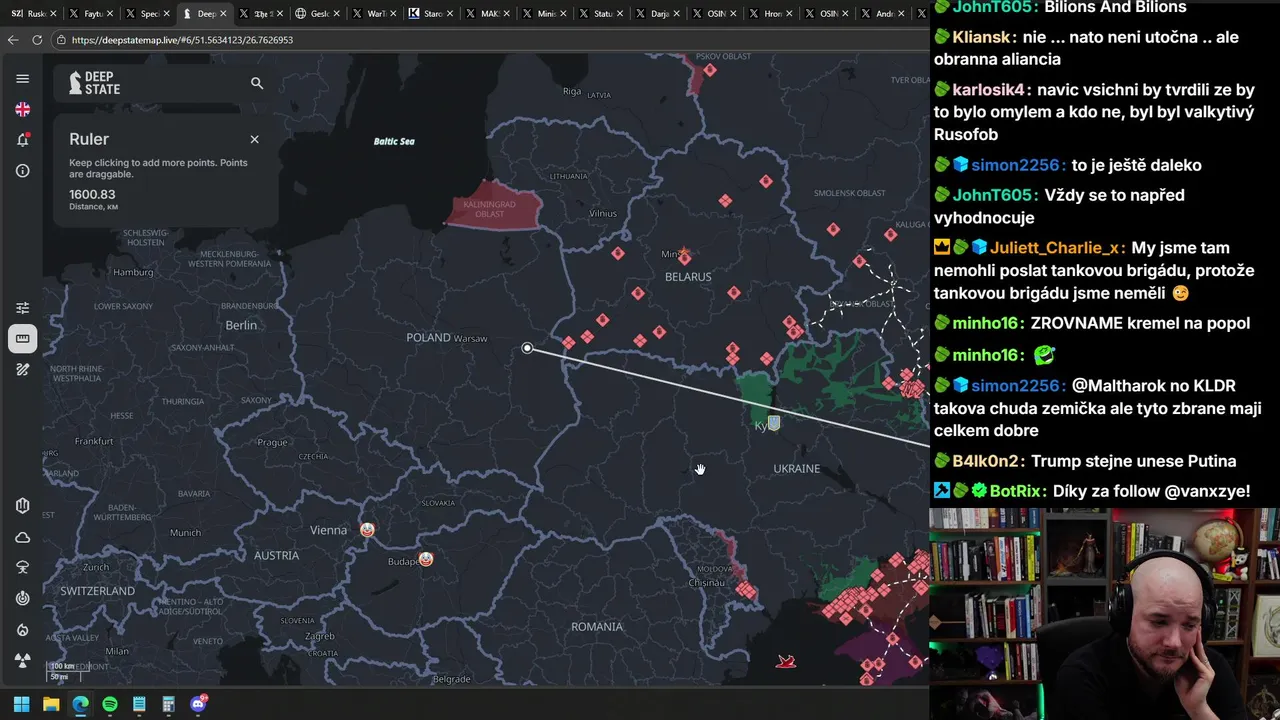
Task: Close the active DeepState tab
Action: point(223,14)
